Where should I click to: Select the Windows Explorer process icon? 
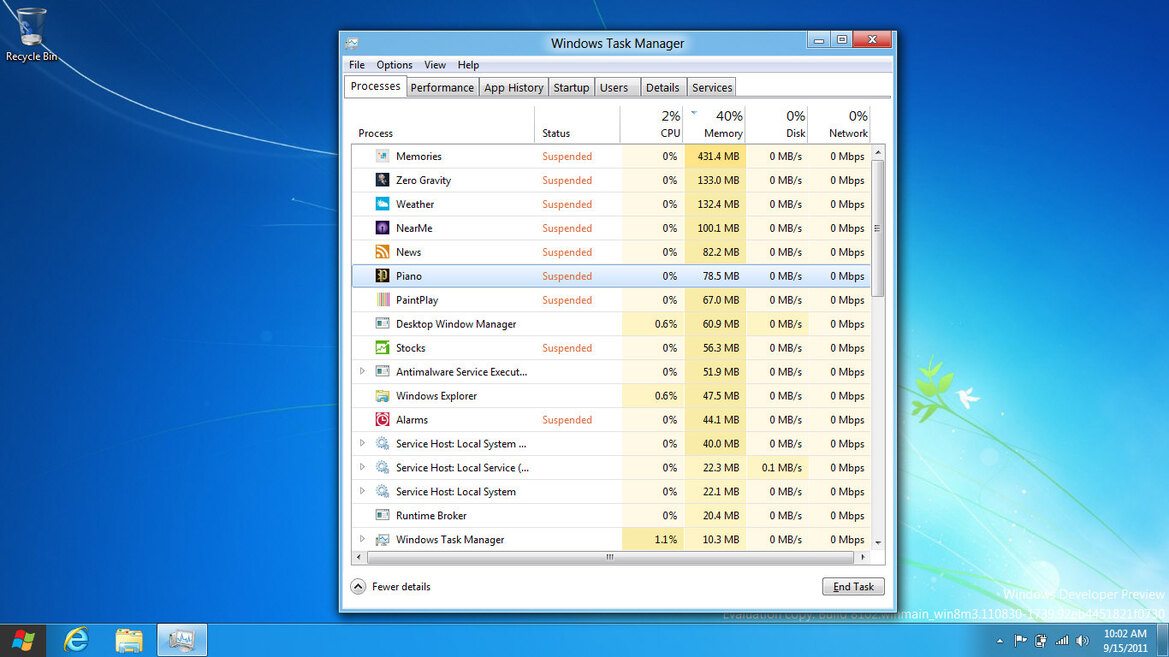(x=382, y=395)
